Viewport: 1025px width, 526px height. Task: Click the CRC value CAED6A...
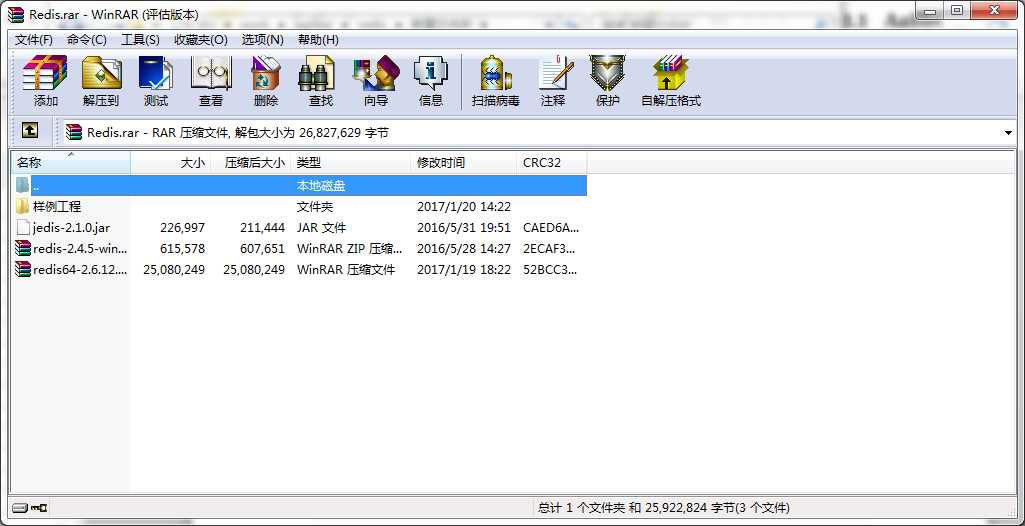click(551, 227)
